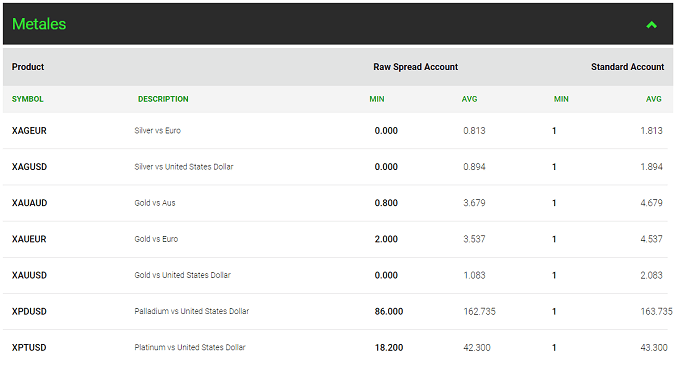Click XAUAUD standard average value 4.679
The width and height of the screenshot is (675, 366).
point(651,203)
